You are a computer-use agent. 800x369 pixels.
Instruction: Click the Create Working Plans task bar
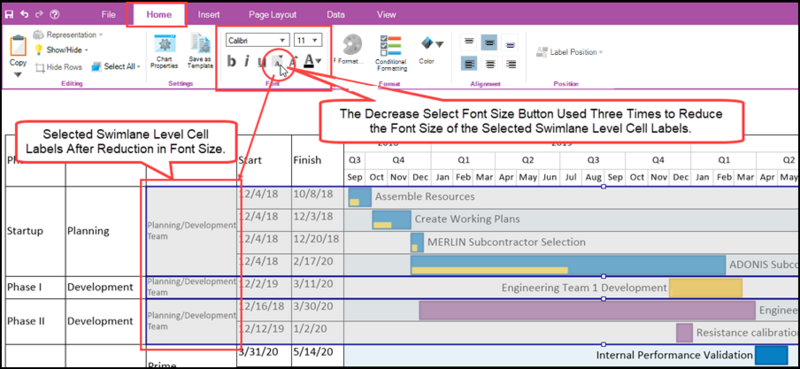[x=391, y=219]
